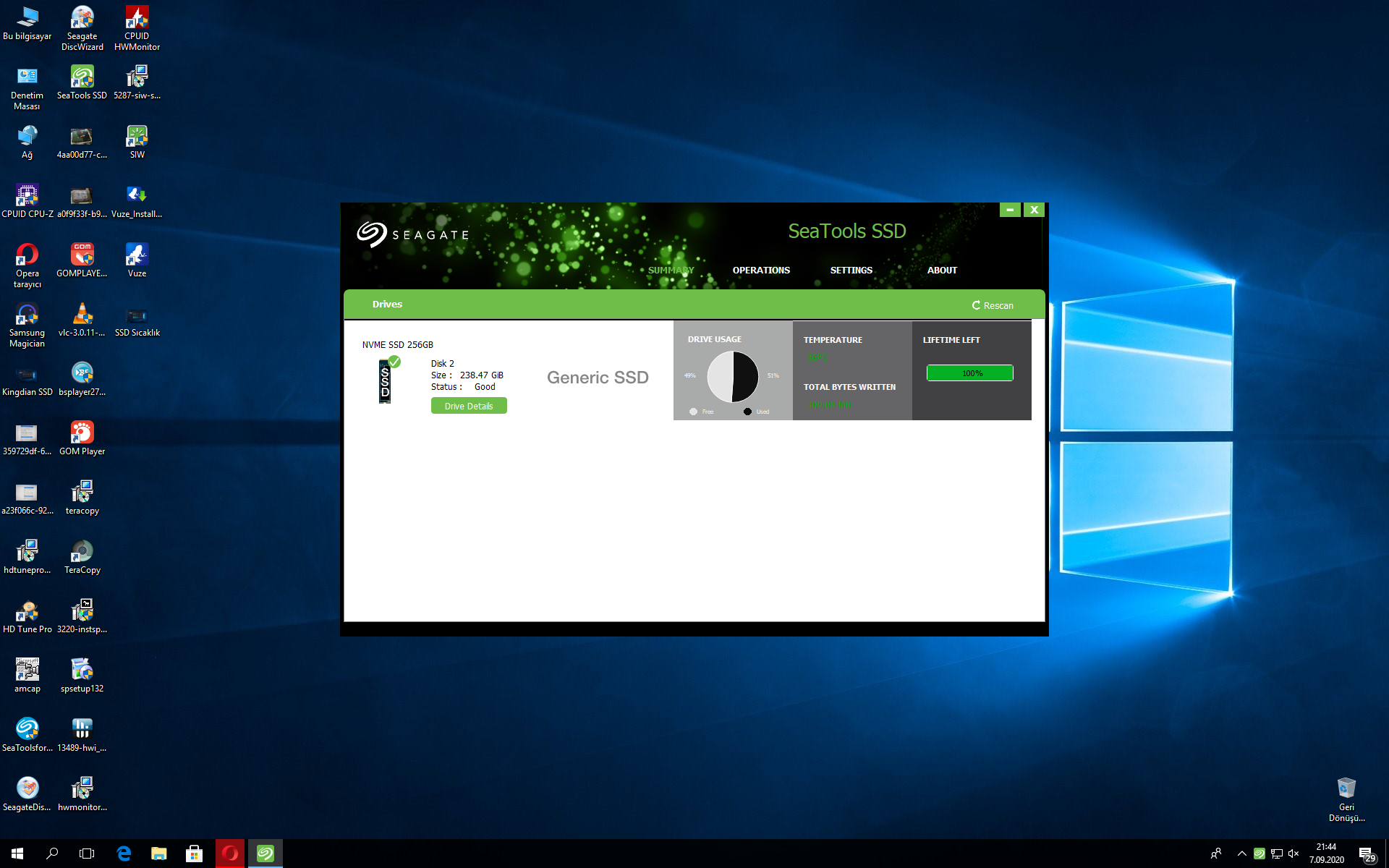The image size is (1389, 868).
Task: Open taskbar search
Action: [x=52, y=854]
